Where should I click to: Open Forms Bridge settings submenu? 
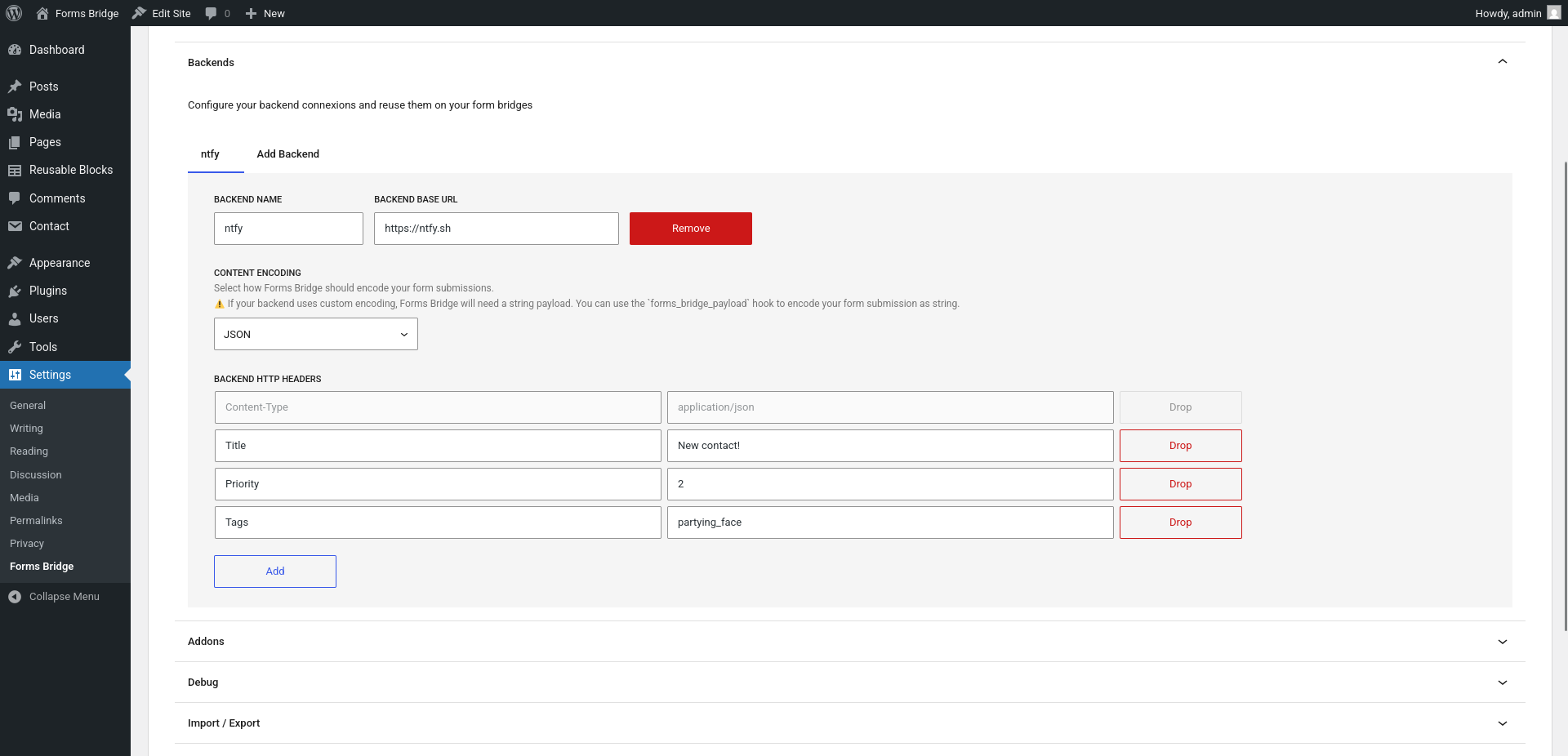click(42, 567)
